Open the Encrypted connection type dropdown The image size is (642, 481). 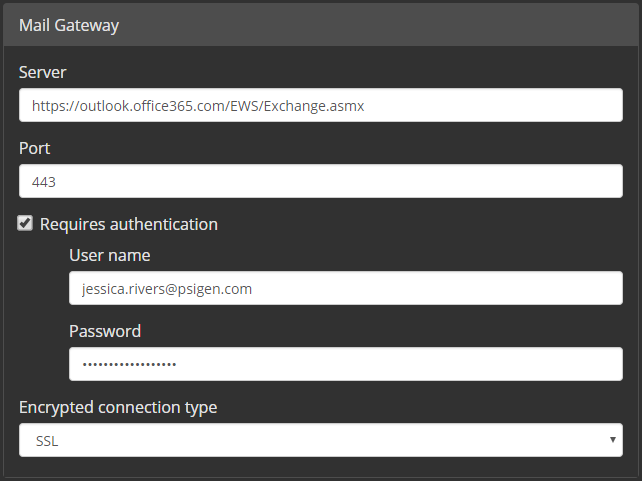click(321, 440)
